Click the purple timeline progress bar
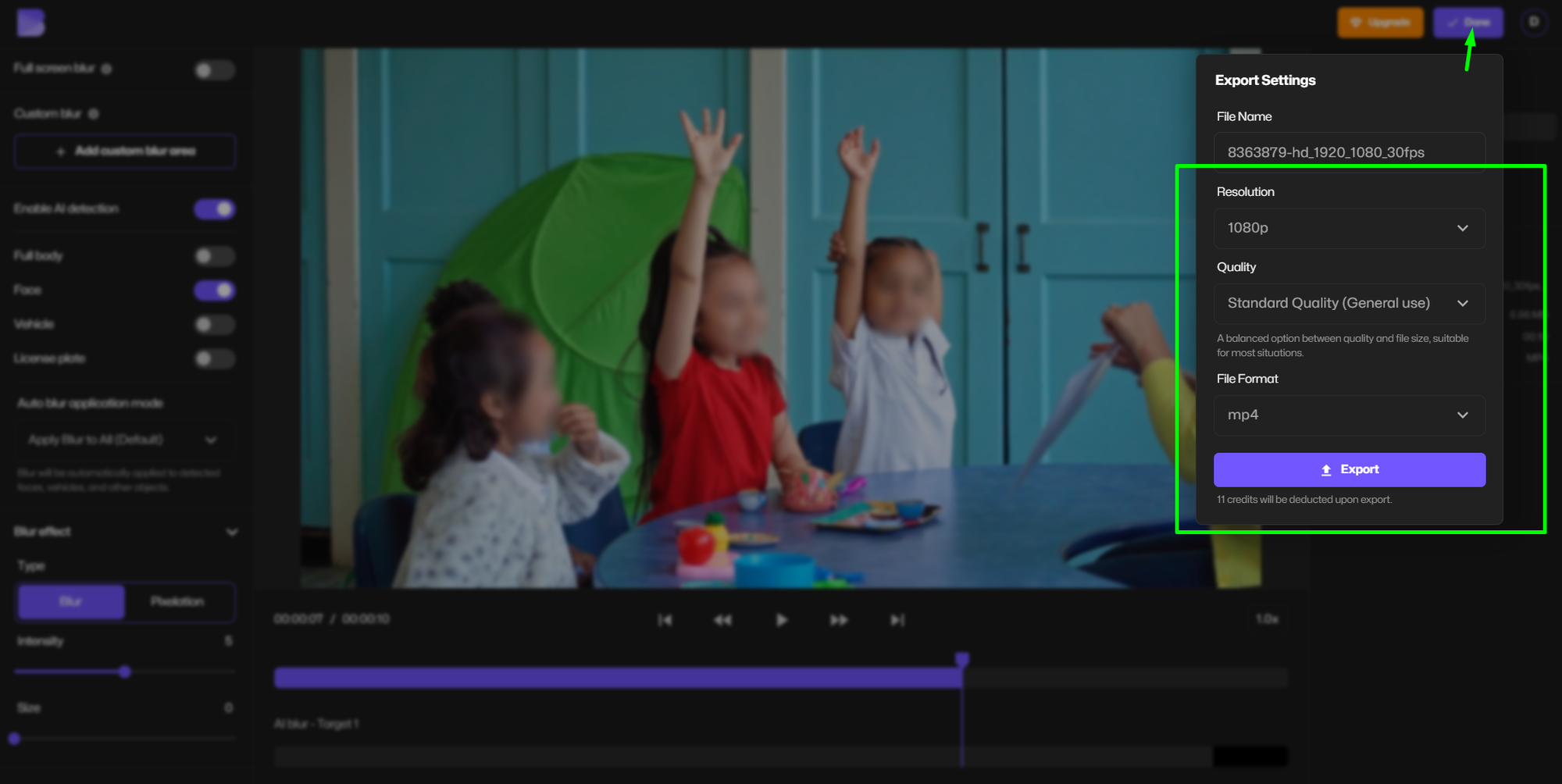Image resolution: width=1562 pixels, height=784 pixels. (618, 678)
